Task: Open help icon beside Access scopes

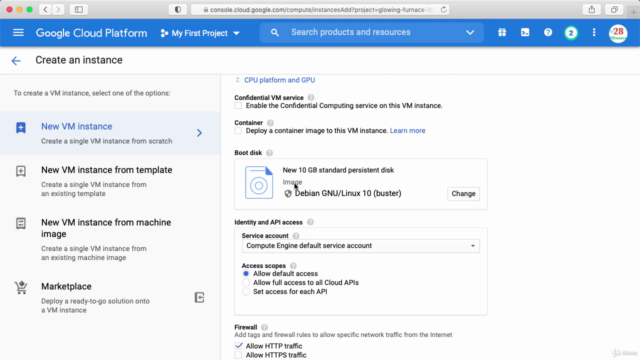Action: [x=293, y=266]
